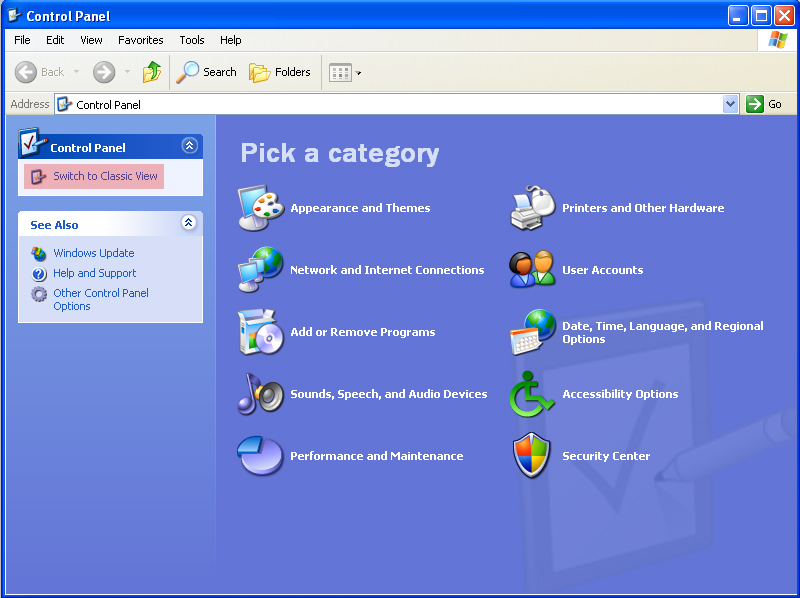Open Accessibility Options category
Image resolution: width=800 pixels, height=598 pixels.
pos(619,394)
